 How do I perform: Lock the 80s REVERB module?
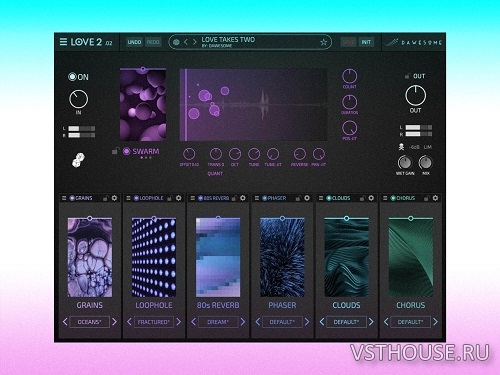(x=234, y=198)
